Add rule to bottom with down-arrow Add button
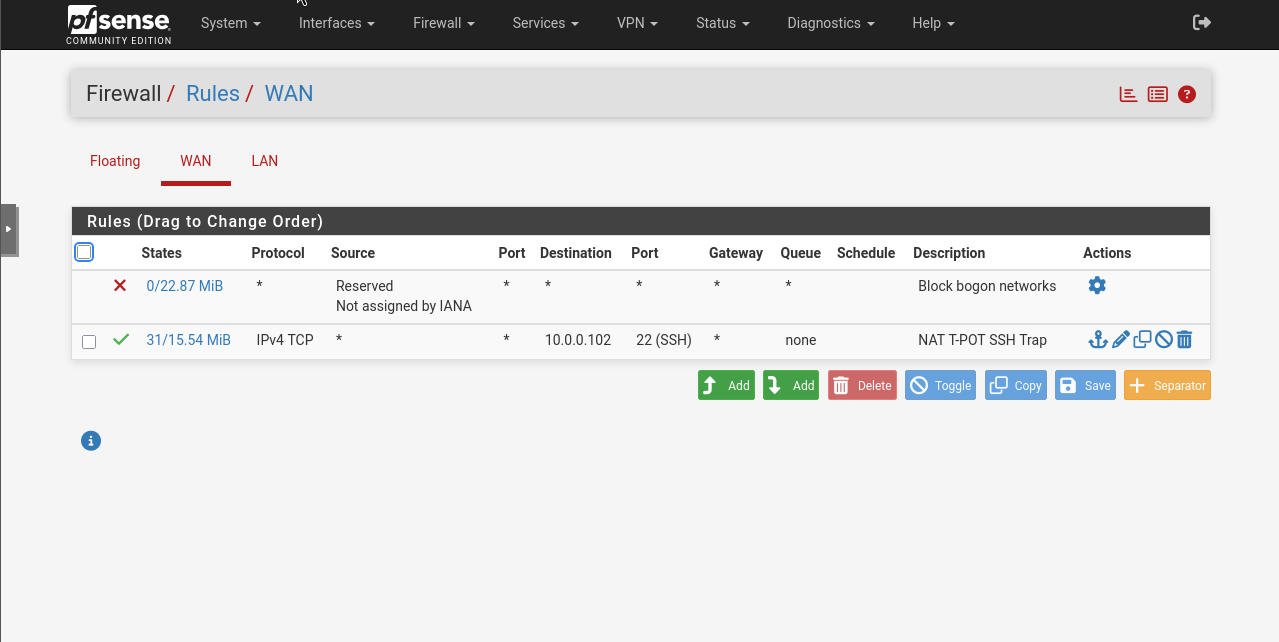Screen dimensions: 1279x642 coord(791,385)
